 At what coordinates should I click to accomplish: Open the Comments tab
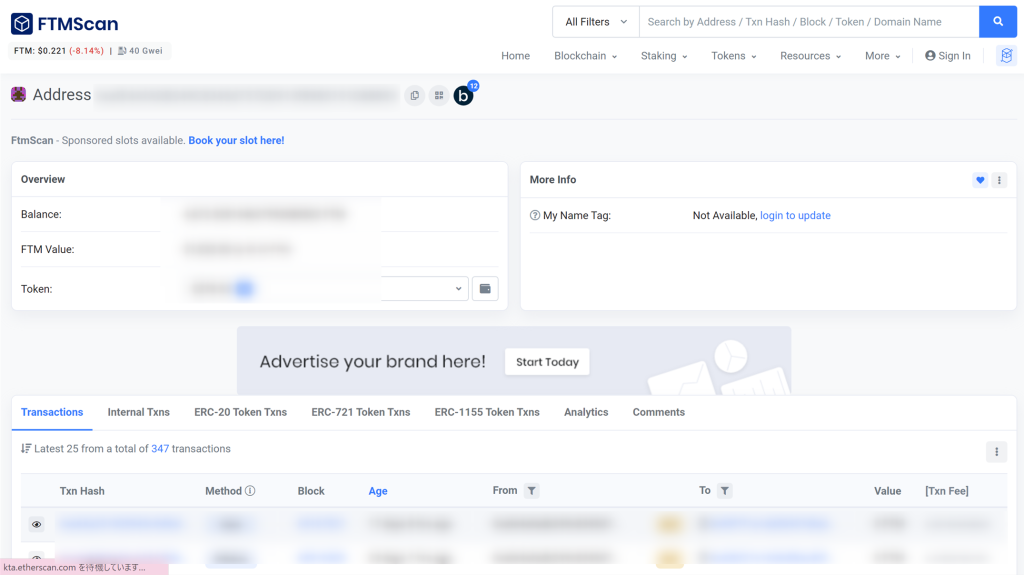[658, 412]
